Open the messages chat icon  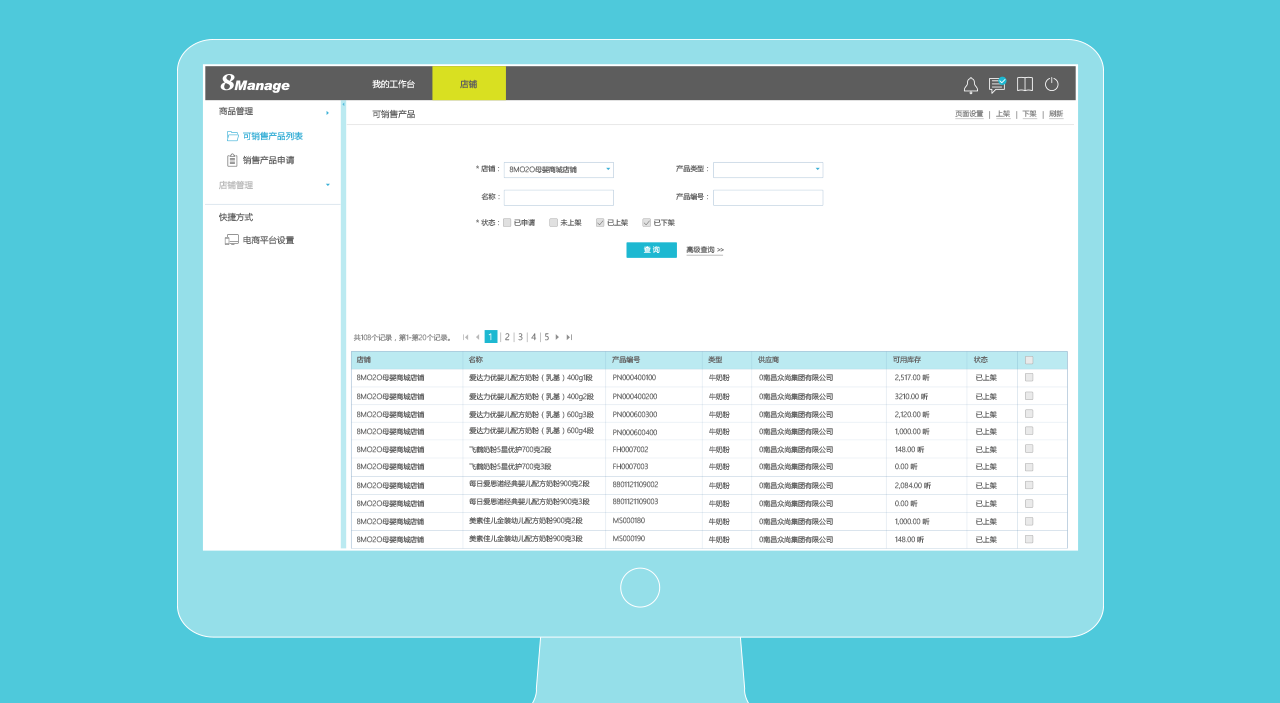coord(997,85)
